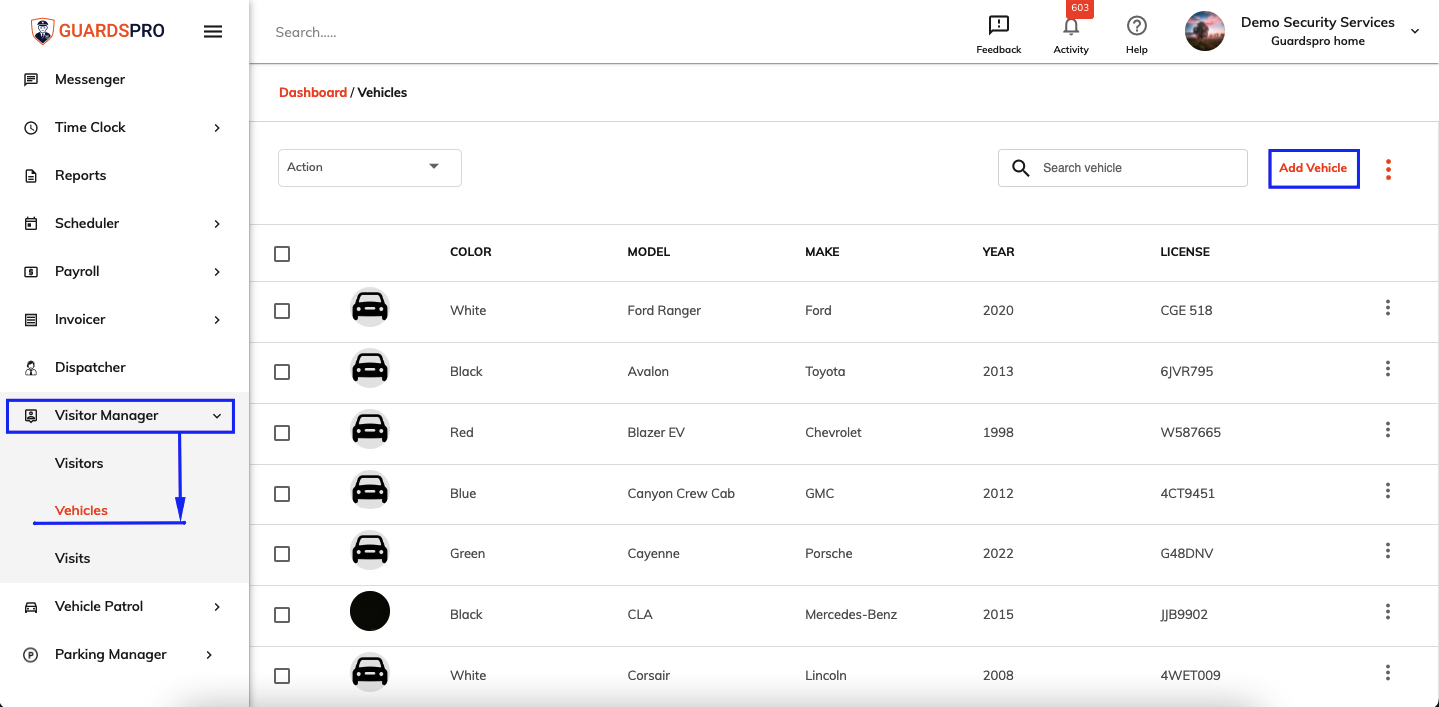Image resolution: width=1439 pixels, height=707 pixels.
Task: Select the black circle avatar for the Mercedes-Benz CLA
Action: (x=370, y=611)
